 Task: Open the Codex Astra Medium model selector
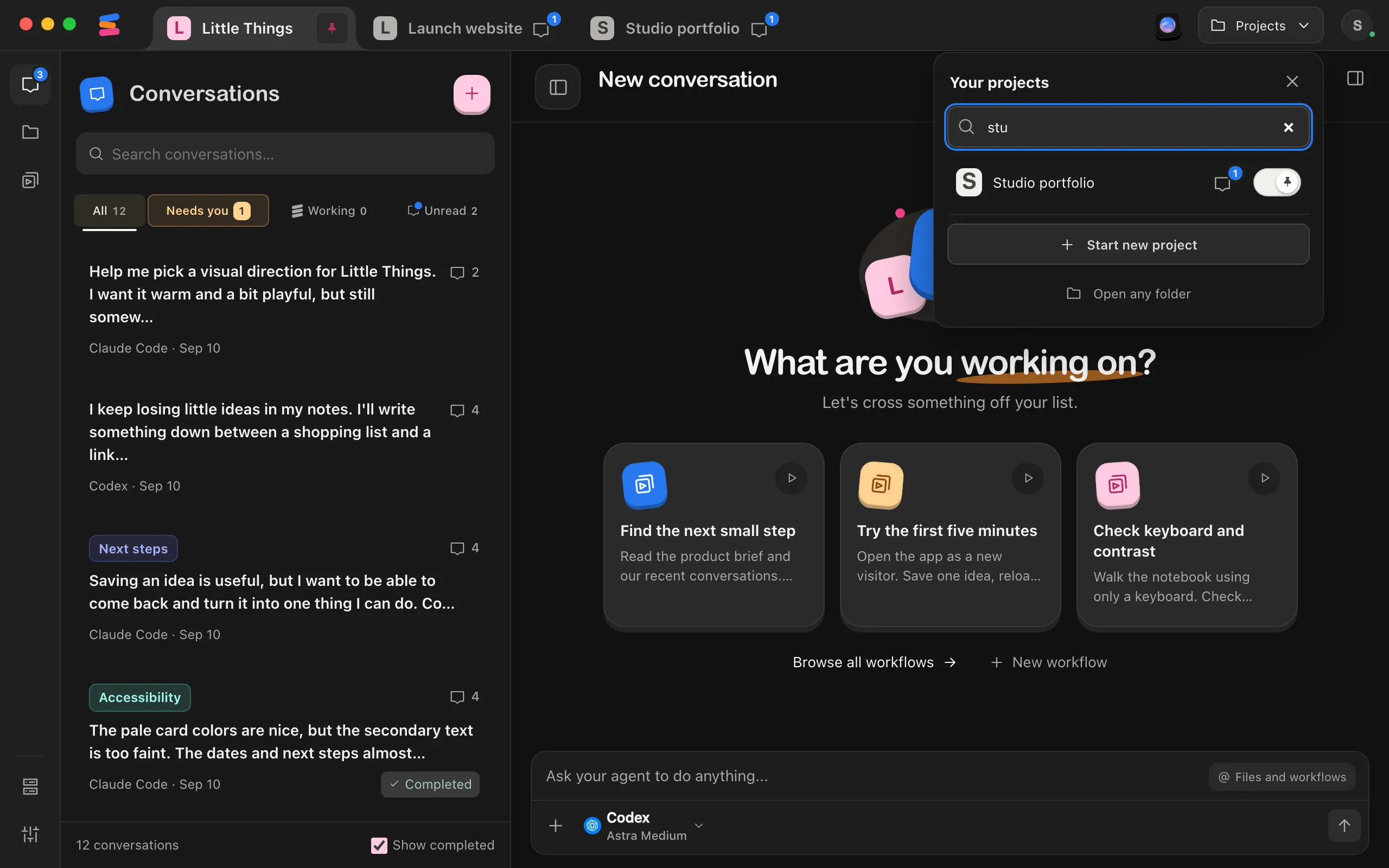(643, 826)
